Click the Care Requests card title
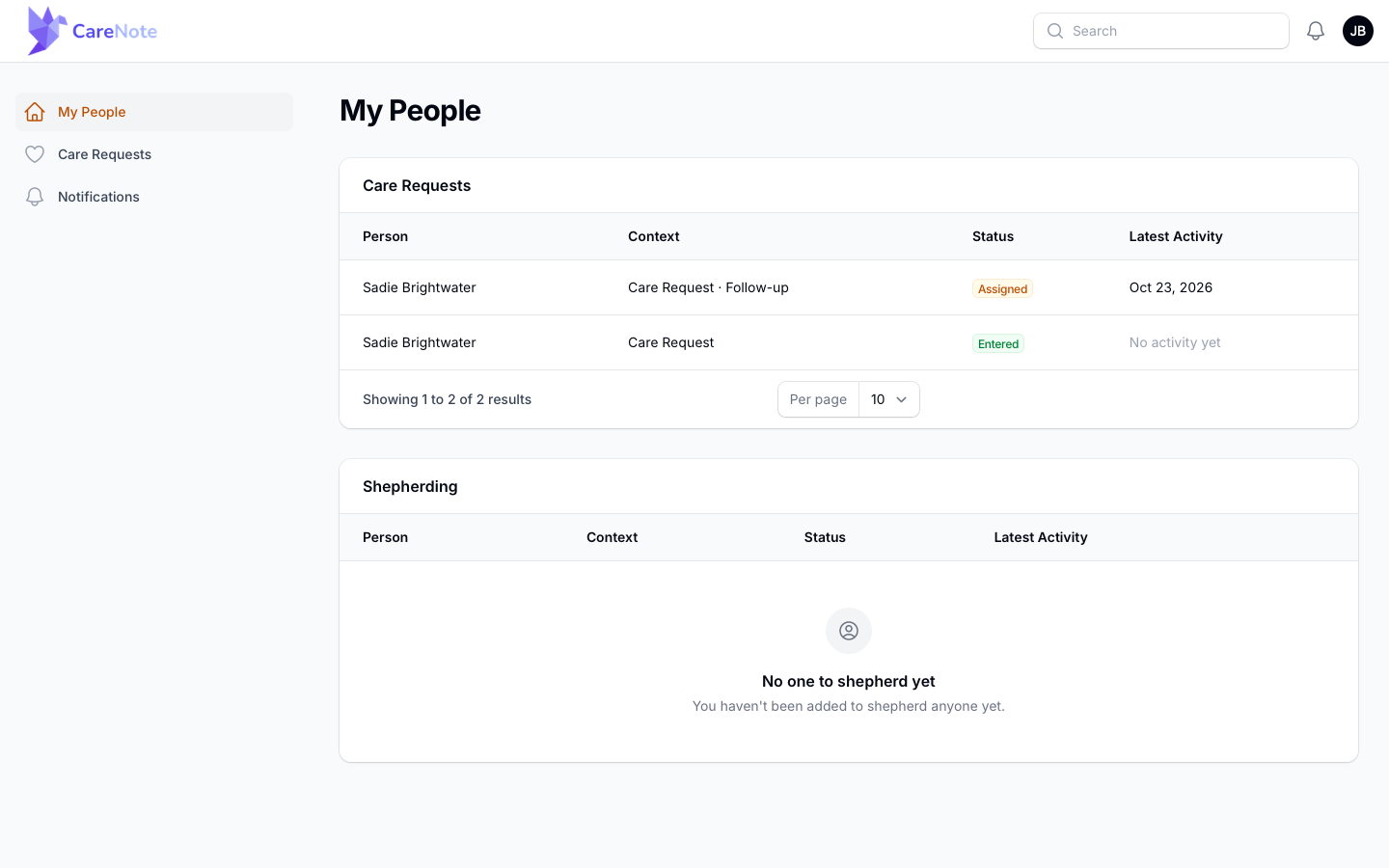This screenshot has width=1389, height=868. [417, 185]
